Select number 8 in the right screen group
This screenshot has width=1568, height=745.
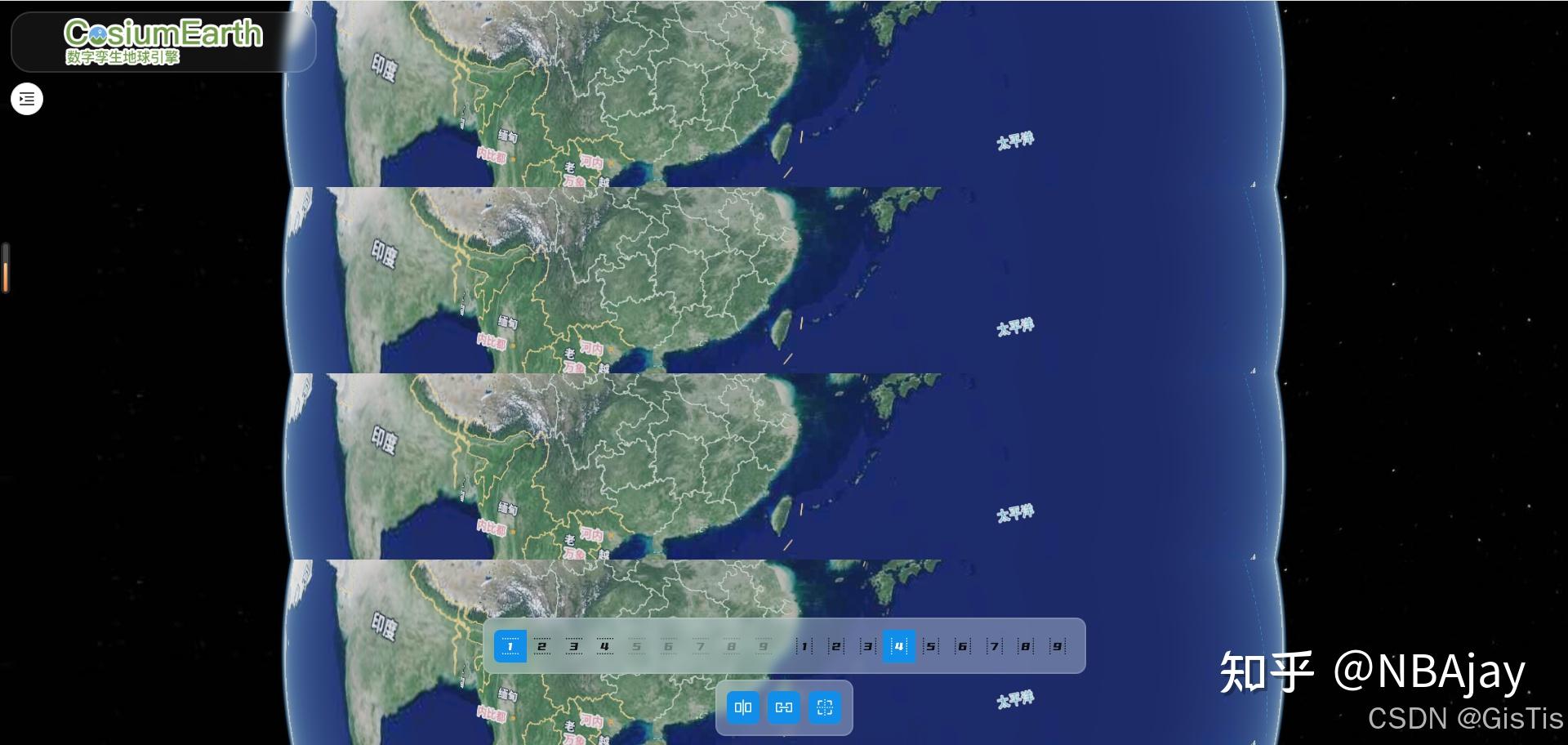click(1026, 645)
